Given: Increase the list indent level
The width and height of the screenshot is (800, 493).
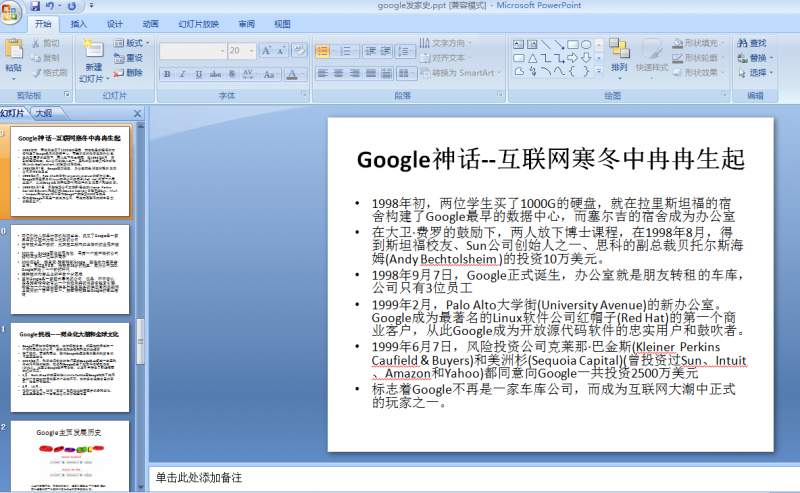Looking at the screenshot, I should 386,51.
